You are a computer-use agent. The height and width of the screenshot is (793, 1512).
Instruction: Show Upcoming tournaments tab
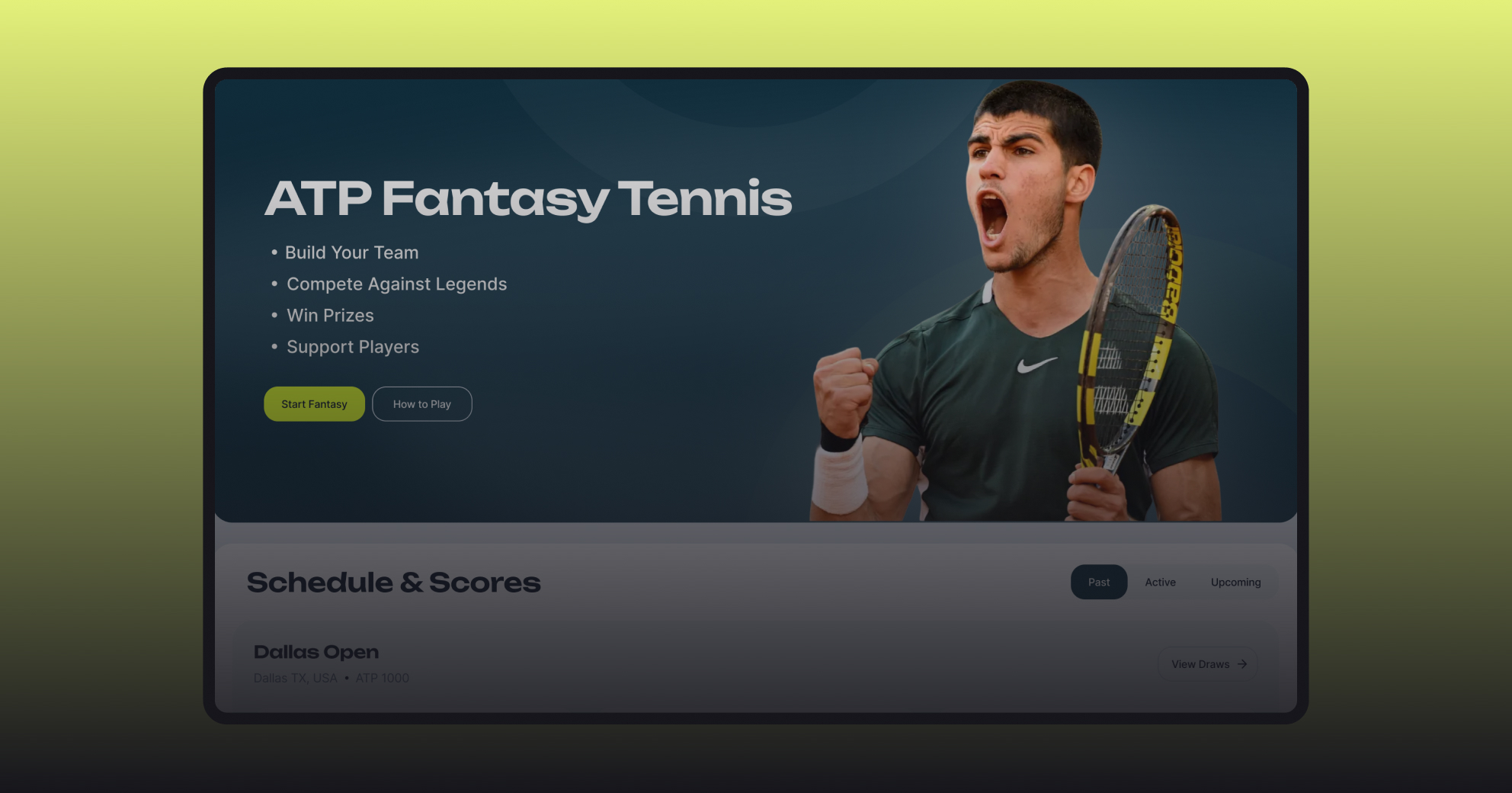click(x=1235, y=583)
